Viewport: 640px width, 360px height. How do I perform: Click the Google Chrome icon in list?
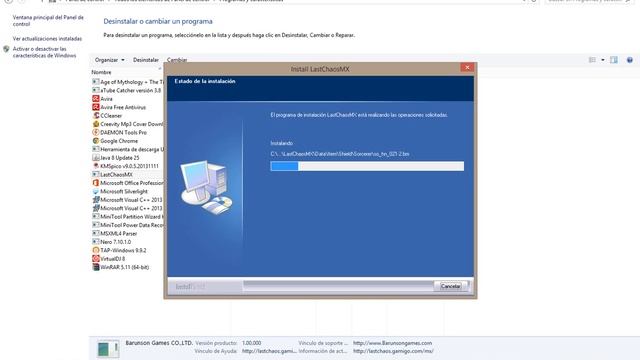pyautogui.click(x=96, y=141)
